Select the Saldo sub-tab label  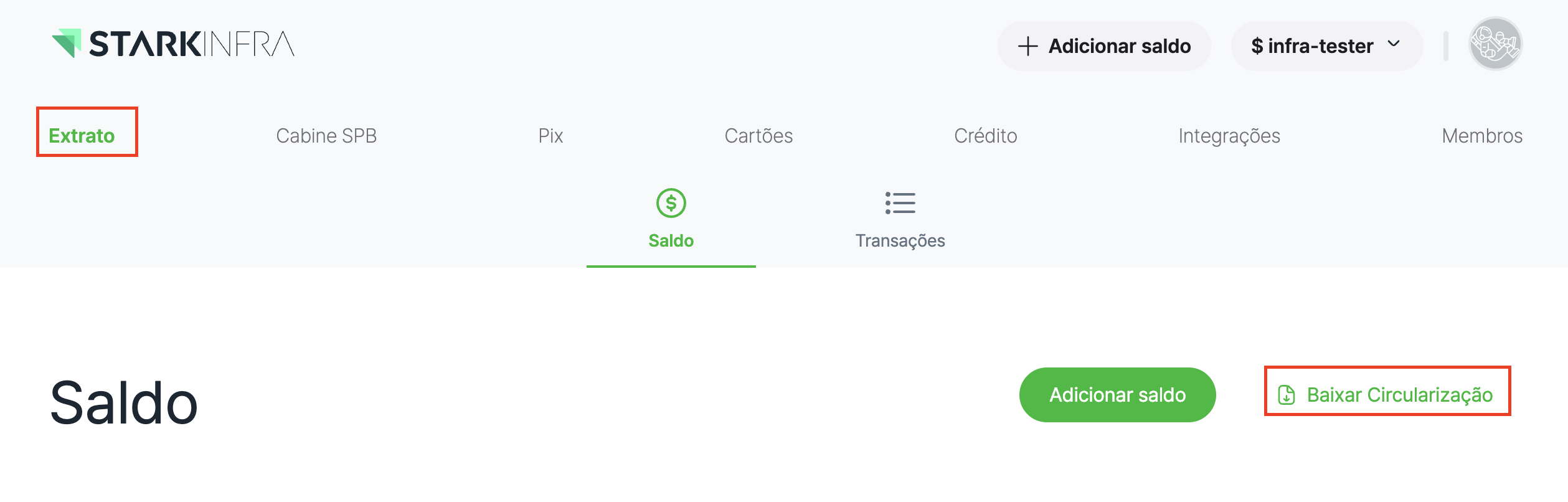pyautogui.click(x=671, y=240)
